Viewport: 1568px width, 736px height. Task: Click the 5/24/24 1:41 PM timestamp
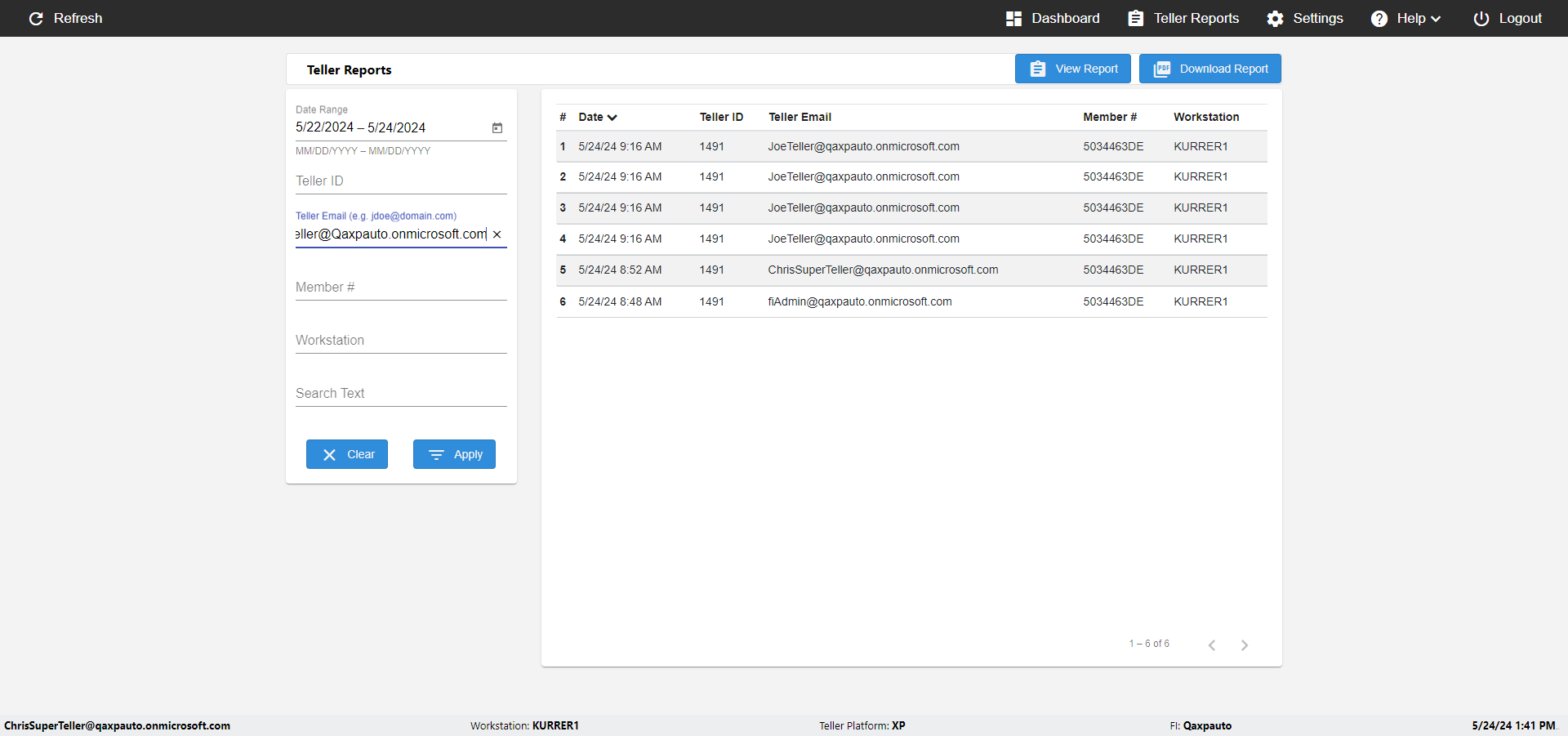[x=1513, y=725]
